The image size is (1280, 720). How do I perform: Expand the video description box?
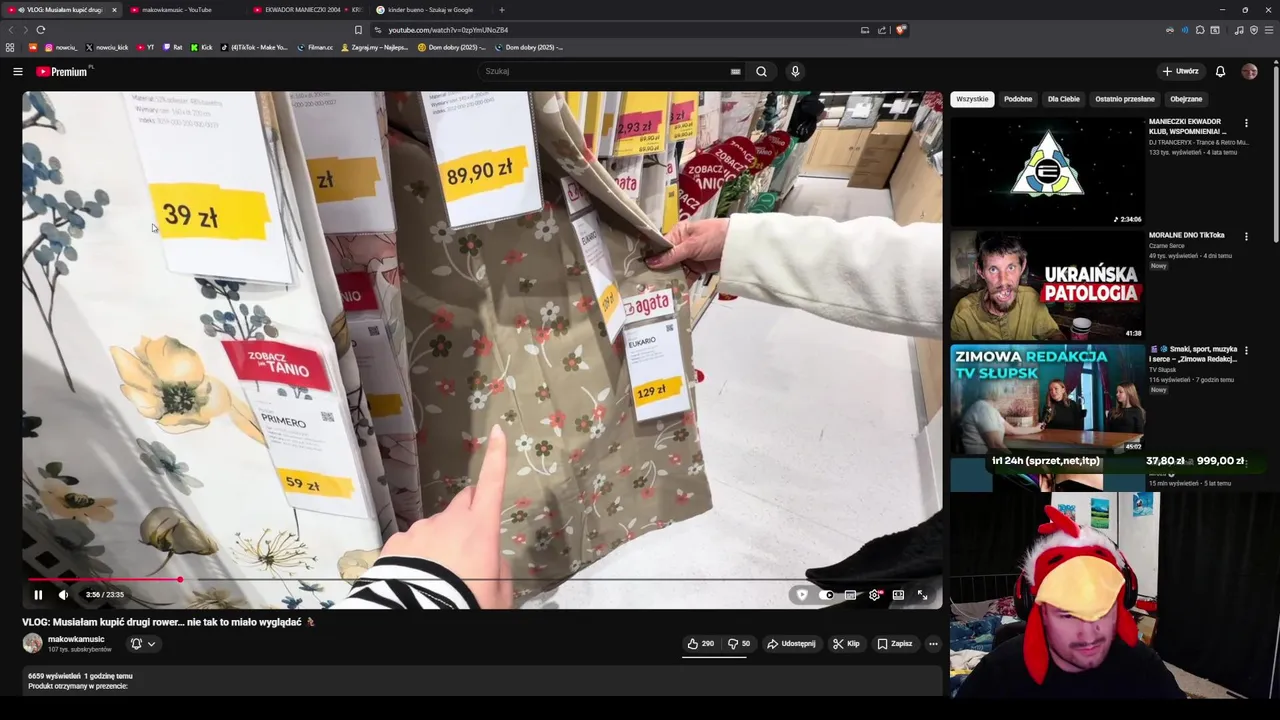[x=482, y=681]
